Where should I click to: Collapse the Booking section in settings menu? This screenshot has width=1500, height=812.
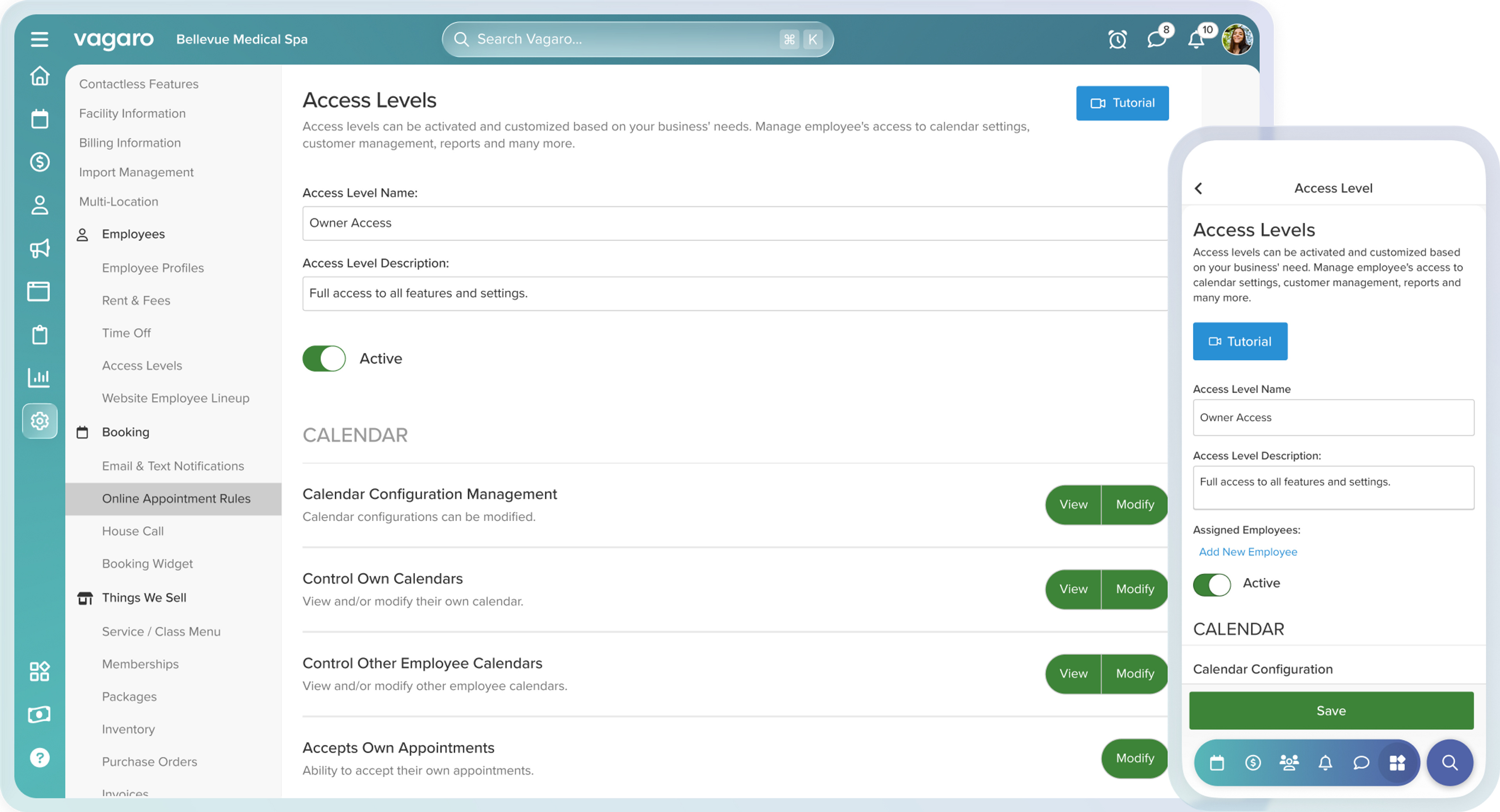click(125, 432)
